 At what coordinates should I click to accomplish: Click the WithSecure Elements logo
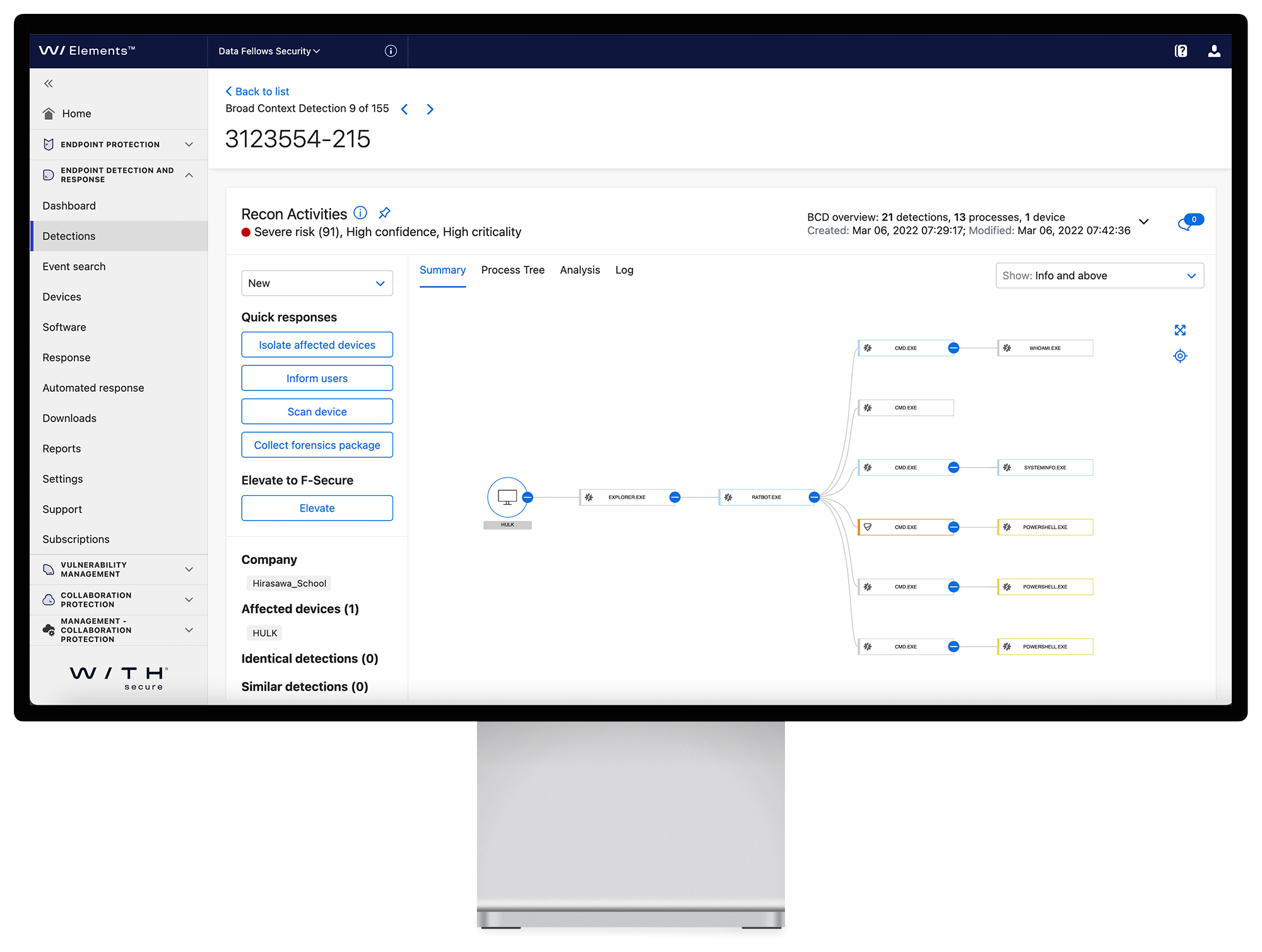pyautogui.click(x=87, y=50)
